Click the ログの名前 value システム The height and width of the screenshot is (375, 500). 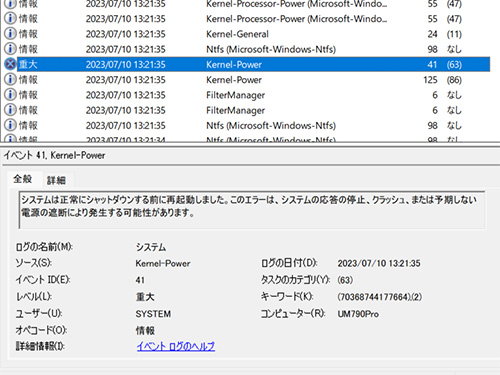click(x=151, y=247)
